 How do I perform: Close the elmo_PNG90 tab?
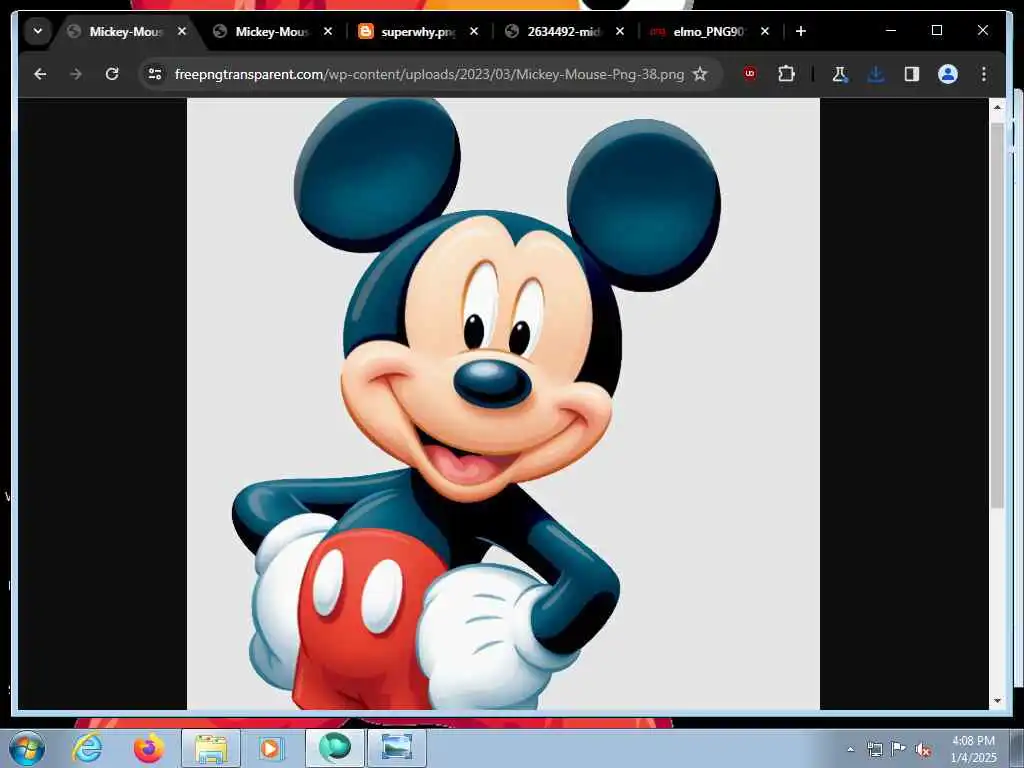click(x=765, y=31)
